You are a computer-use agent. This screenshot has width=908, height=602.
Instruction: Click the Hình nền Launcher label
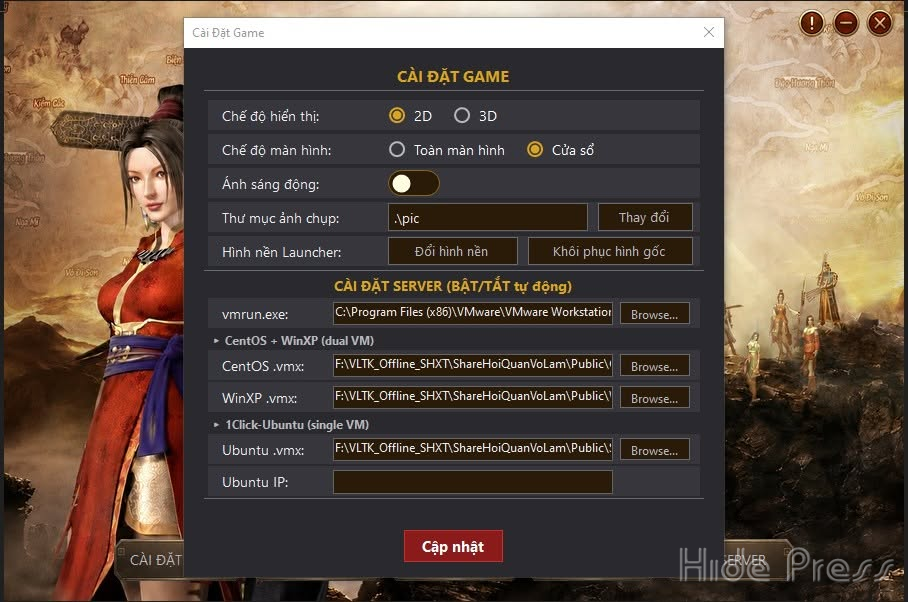(x=281, y=252)
